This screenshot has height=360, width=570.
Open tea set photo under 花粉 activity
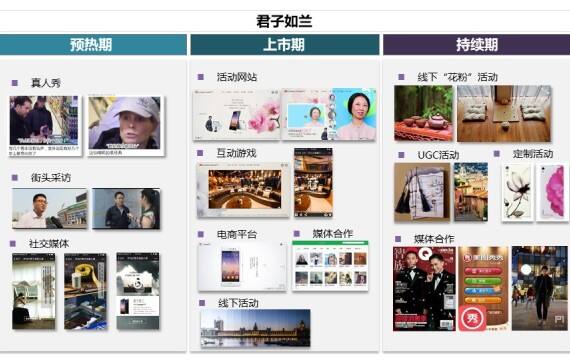pyautogui.click(x=424, y=113)
